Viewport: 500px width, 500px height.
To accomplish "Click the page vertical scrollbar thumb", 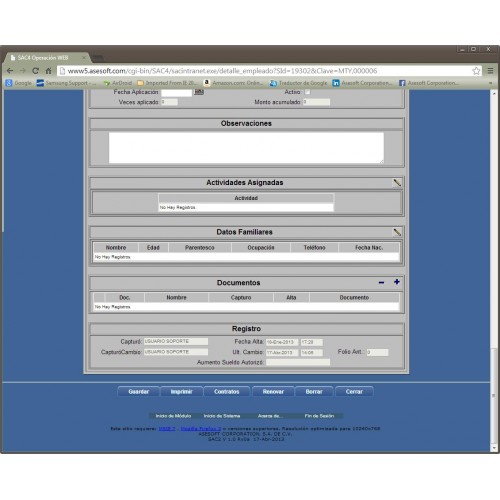I will (x=494, y=395).
